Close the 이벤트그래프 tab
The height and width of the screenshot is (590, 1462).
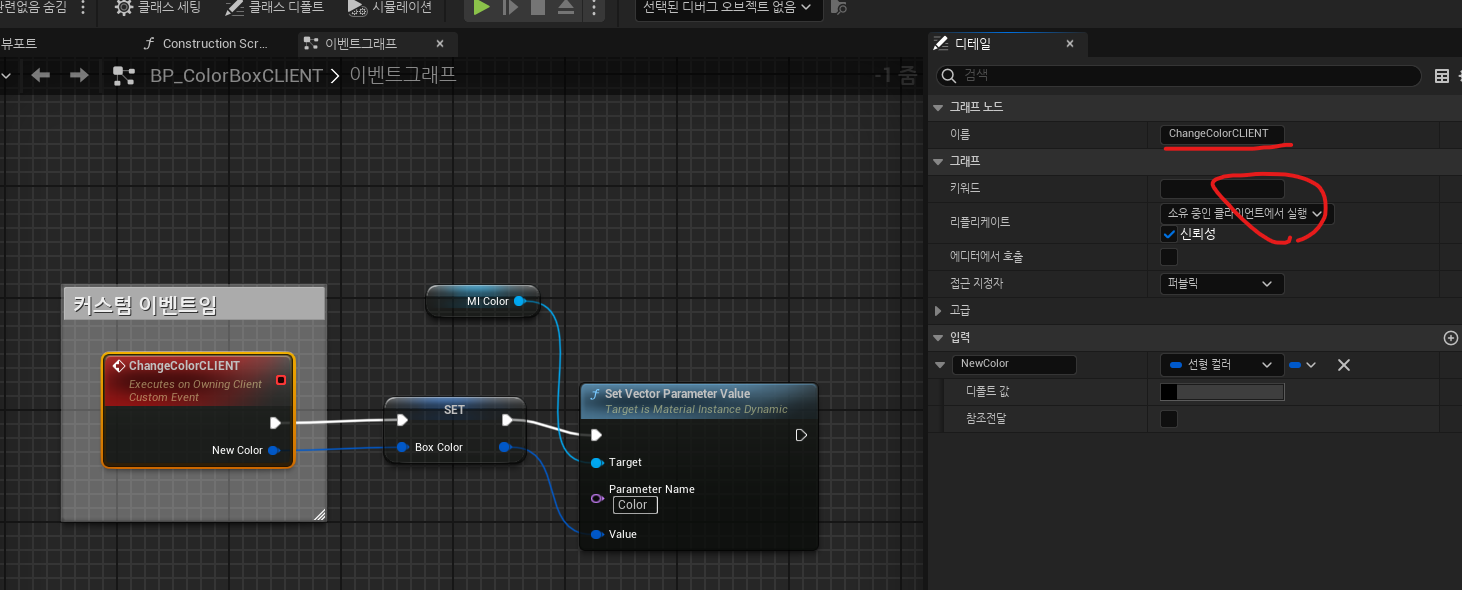coord(440,44)
